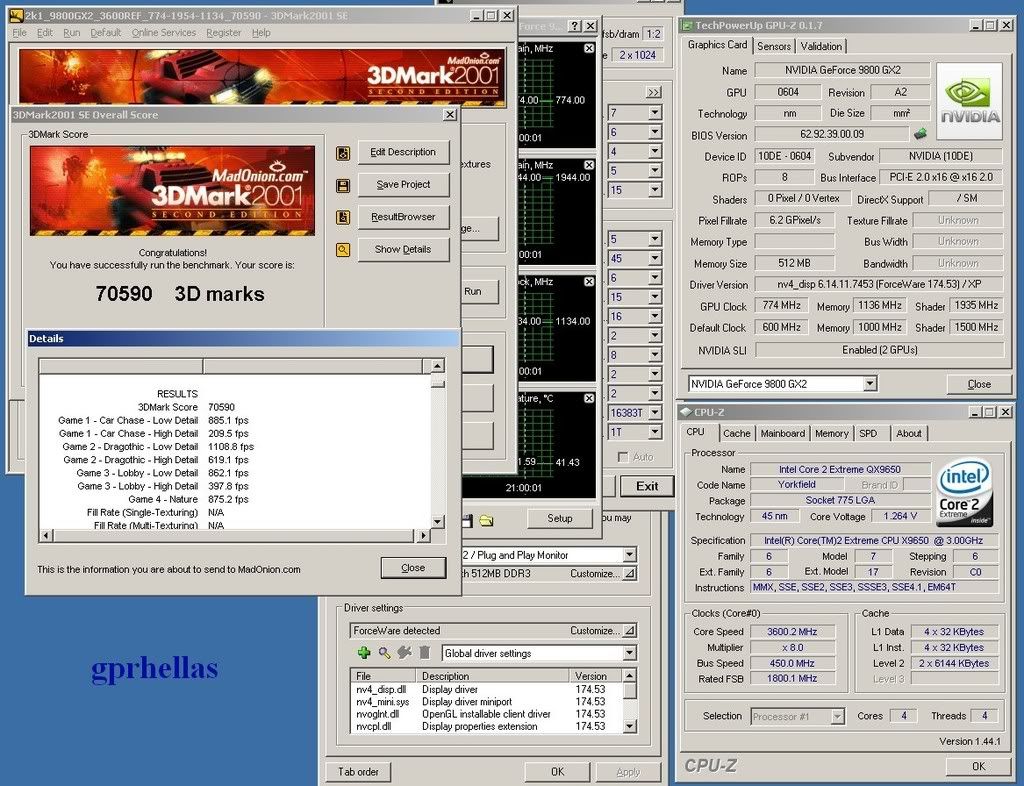Click the Setup button
Image resolution: width=1024 pixels, height=786 pixels.
click(560, 518)
